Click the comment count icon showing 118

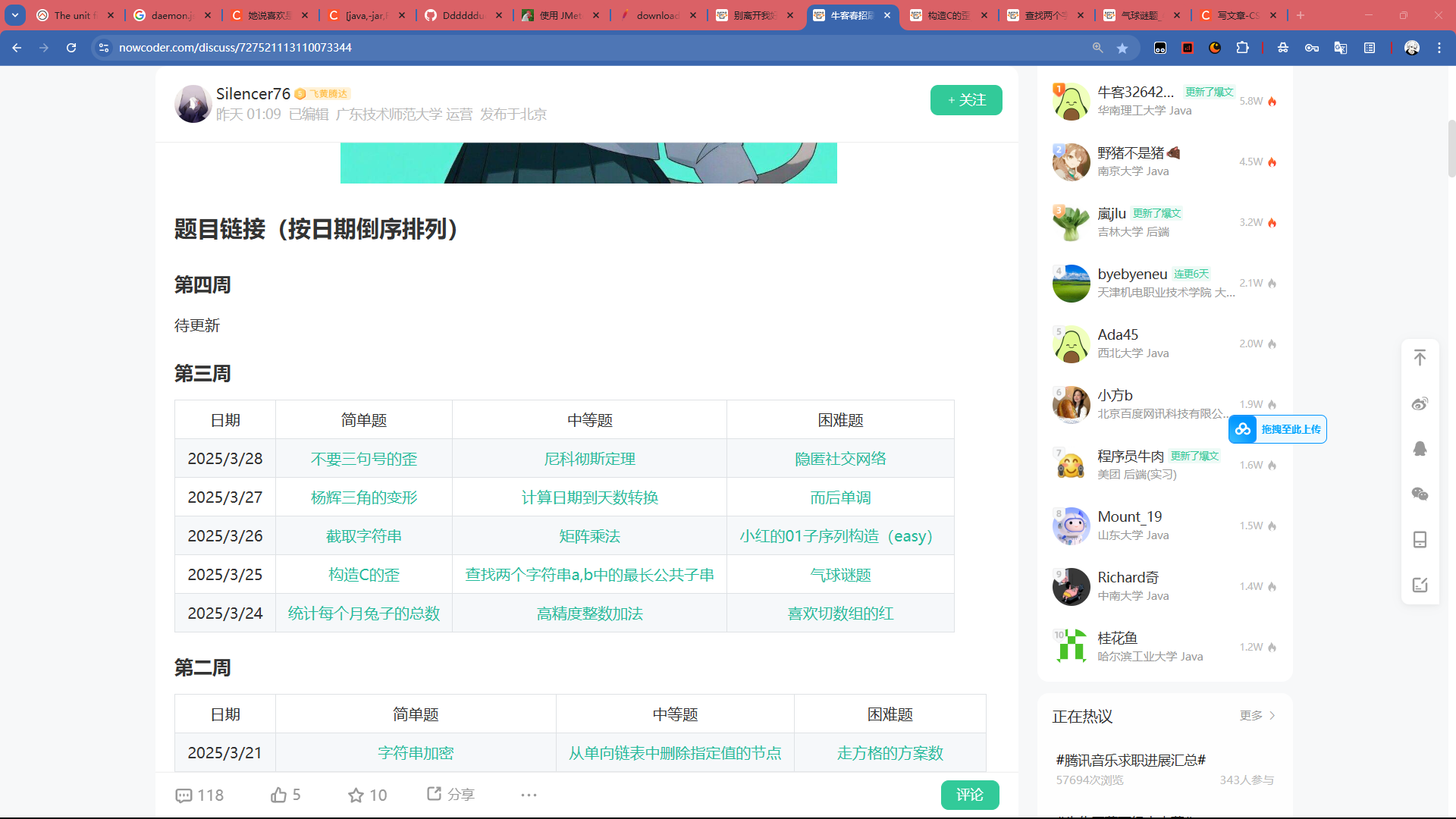[184, 795]
